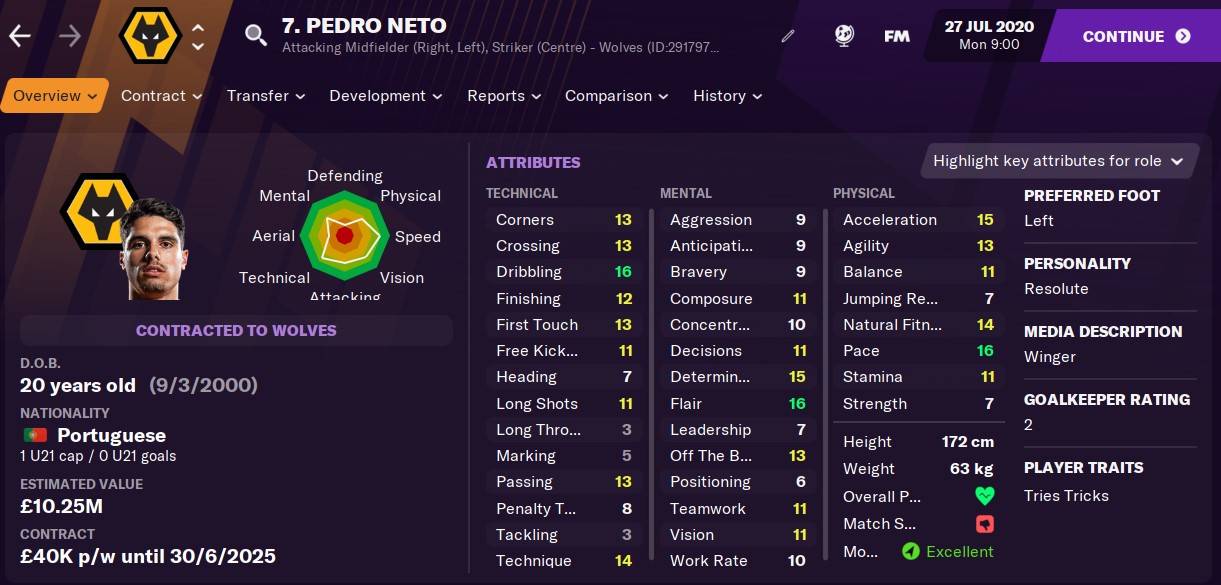Expand the Transfer menu

pyautogui.click(x=266, y=96)
